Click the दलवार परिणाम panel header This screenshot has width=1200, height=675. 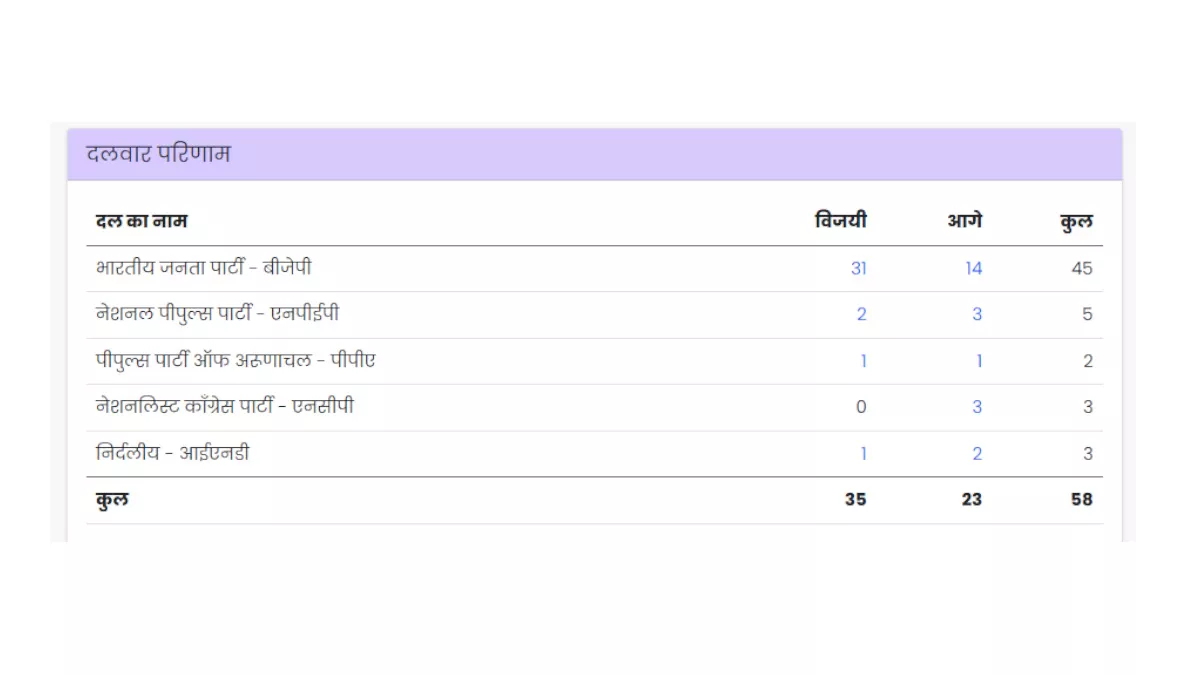click(158, 154)
